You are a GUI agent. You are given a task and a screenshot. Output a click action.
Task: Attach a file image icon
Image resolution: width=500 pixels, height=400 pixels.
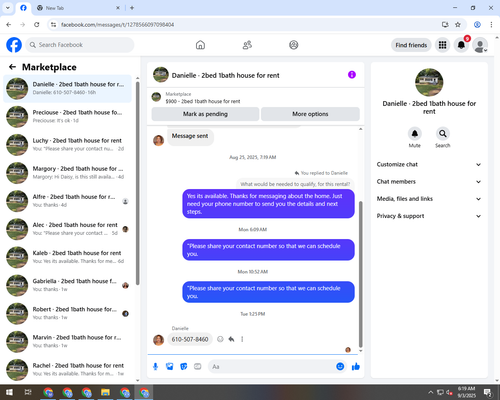(170, 367)
